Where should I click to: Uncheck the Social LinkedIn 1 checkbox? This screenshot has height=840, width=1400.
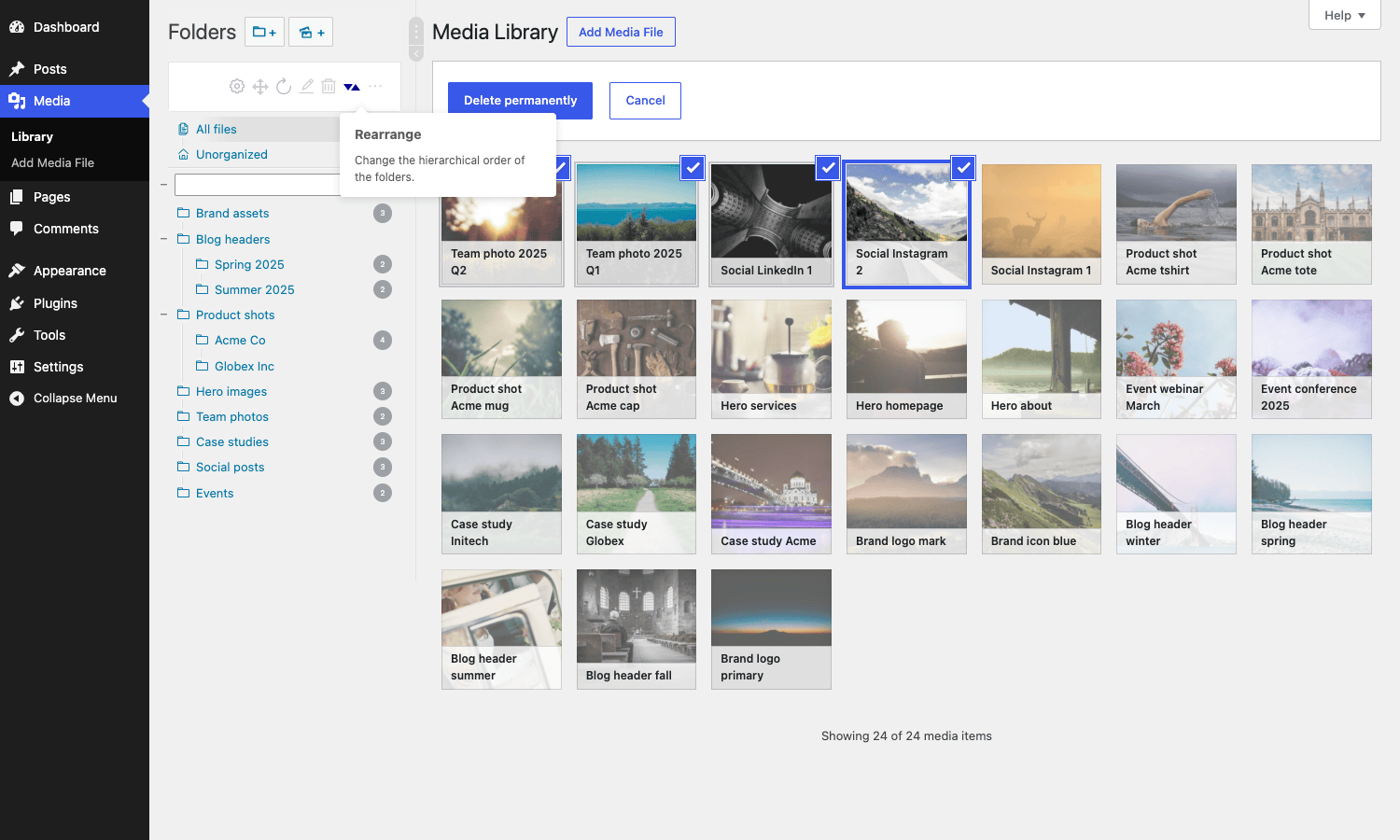pos(828,168)
